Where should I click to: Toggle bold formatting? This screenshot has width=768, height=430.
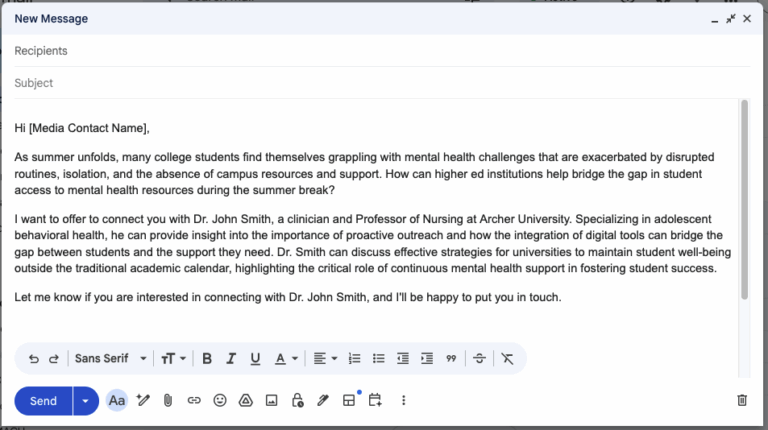click(207, 358)
